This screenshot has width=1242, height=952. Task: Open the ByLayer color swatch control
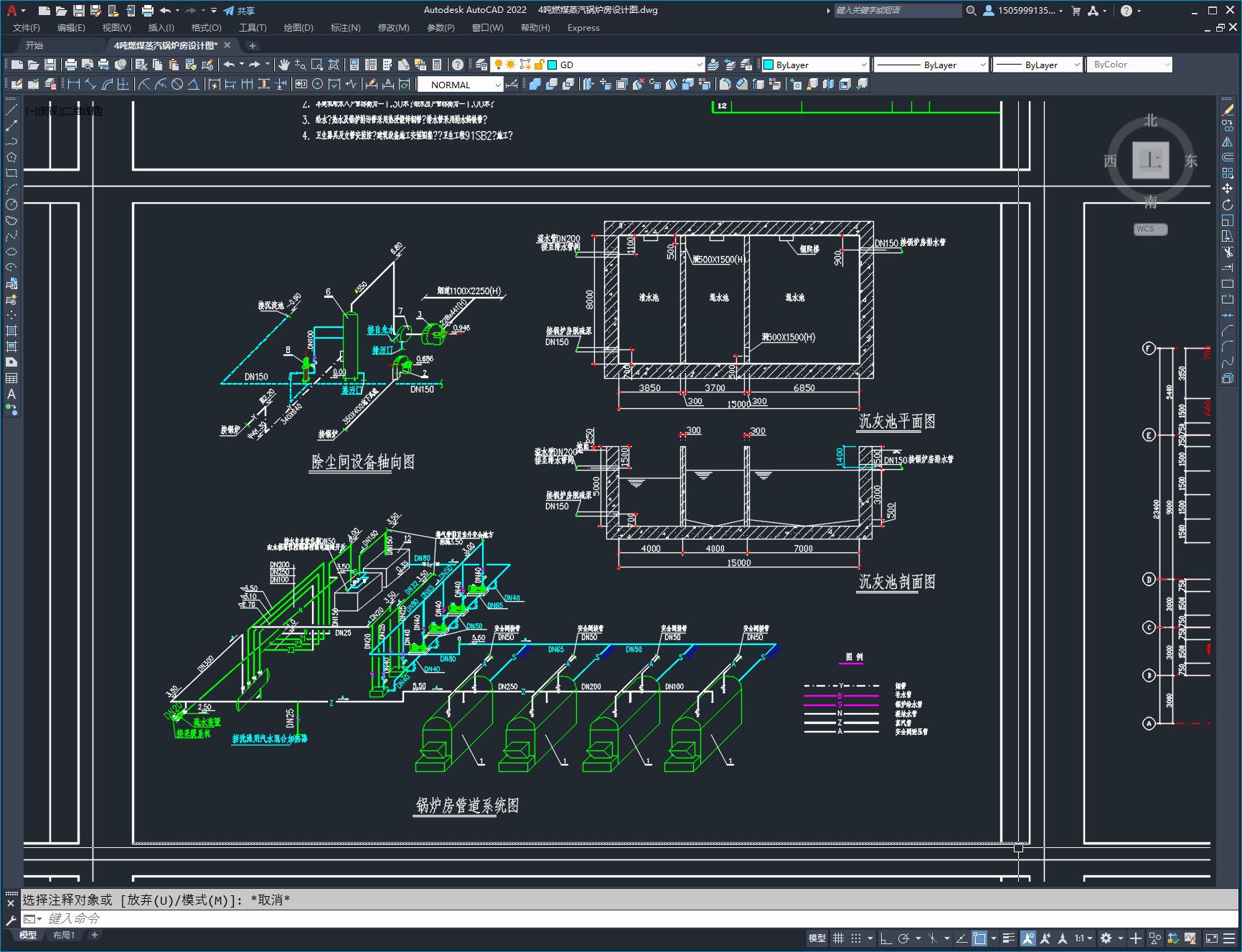(814, 65)
